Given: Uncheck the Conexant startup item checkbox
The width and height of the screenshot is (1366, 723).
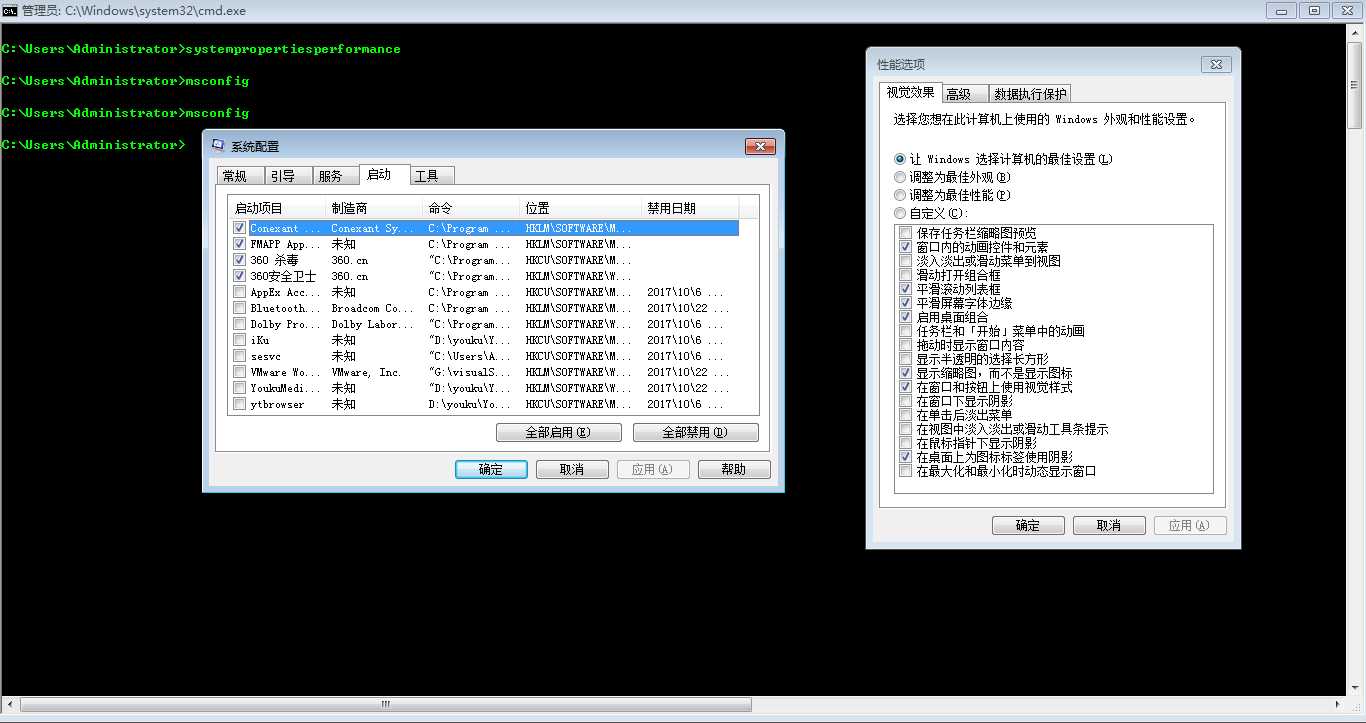Looking at the screenshot, I should tap(239, 228).
